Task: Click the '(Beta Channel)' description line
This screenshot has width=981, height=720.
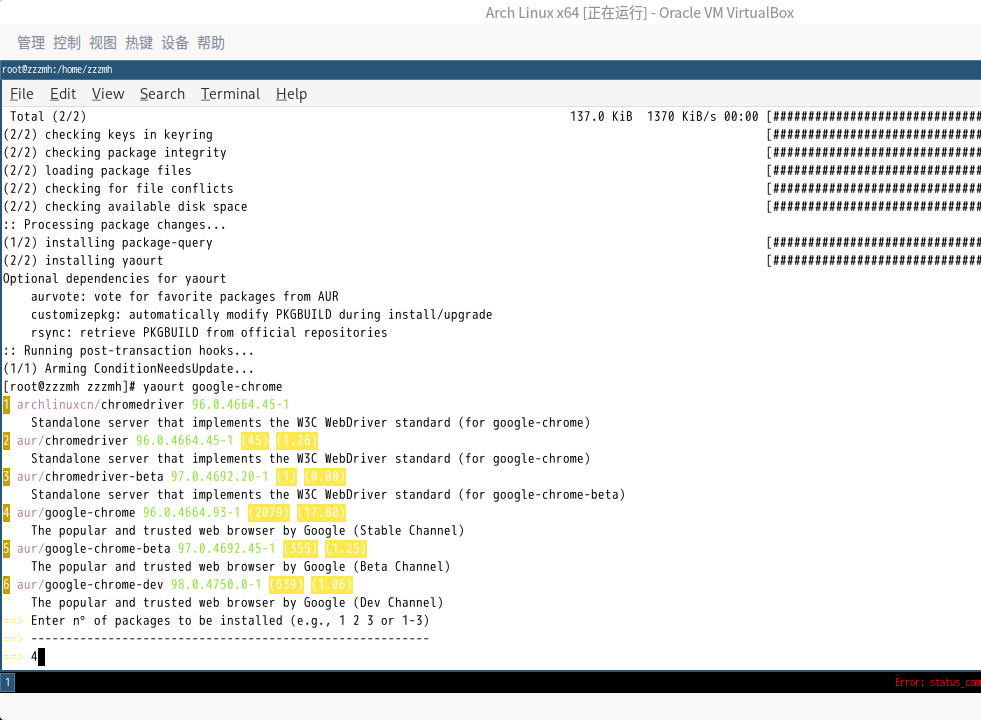Action: 241,567
